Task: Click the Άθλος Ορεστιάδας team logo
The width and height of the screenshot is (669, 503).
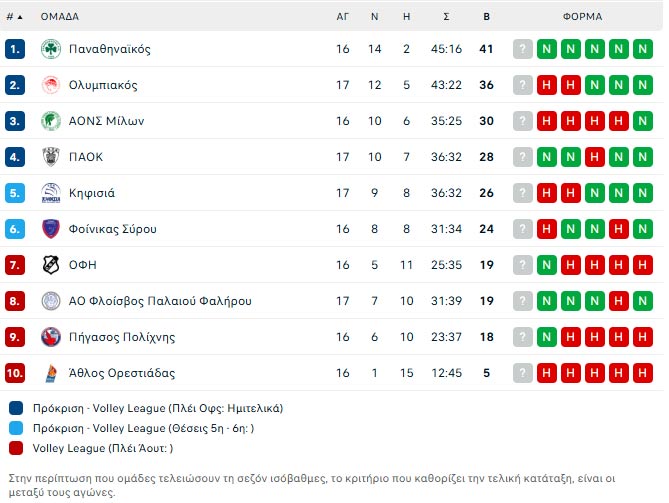Action: (51, 373)
